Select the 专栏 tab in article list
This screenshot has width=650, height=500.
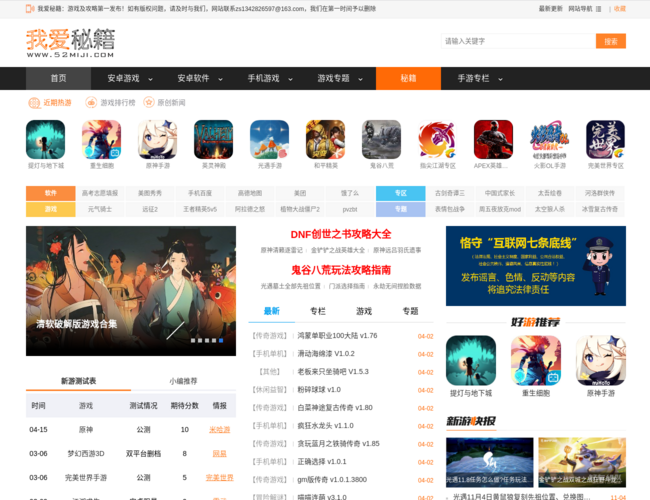coord(318,311)
